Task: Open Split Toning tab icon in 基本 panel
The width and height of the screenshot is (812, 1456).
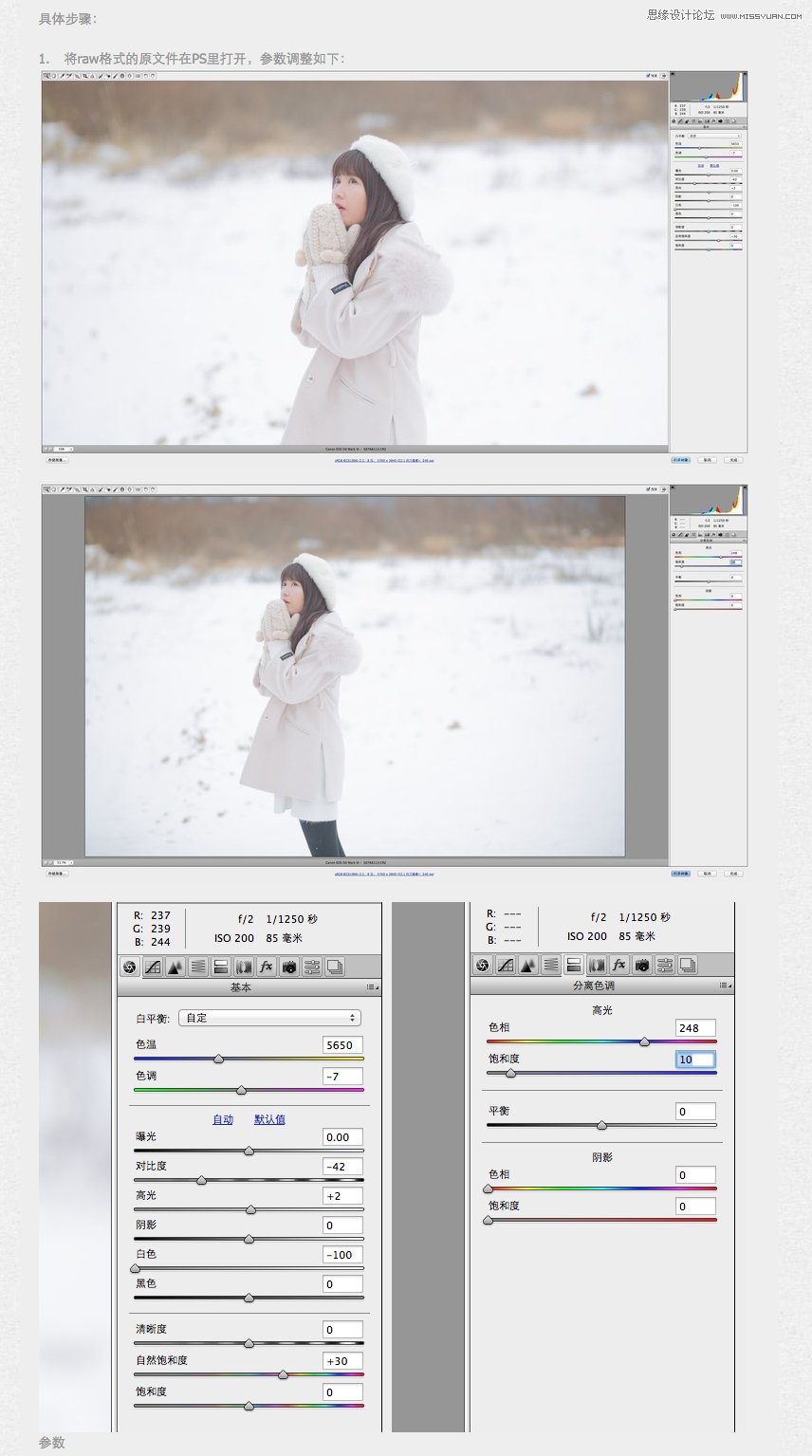Action: (x=221, y=967)
